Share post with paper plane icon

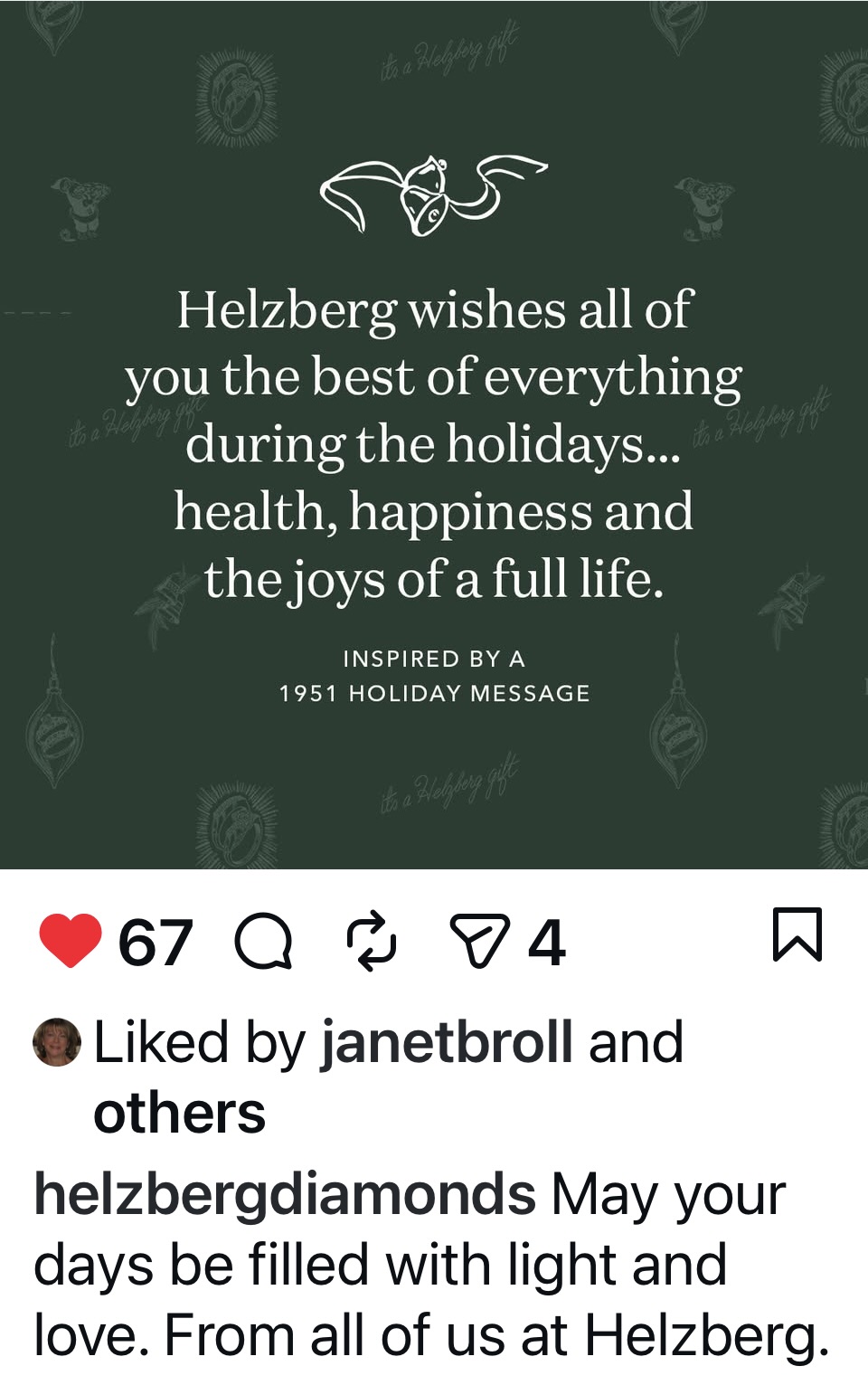[x=479, y=941]
